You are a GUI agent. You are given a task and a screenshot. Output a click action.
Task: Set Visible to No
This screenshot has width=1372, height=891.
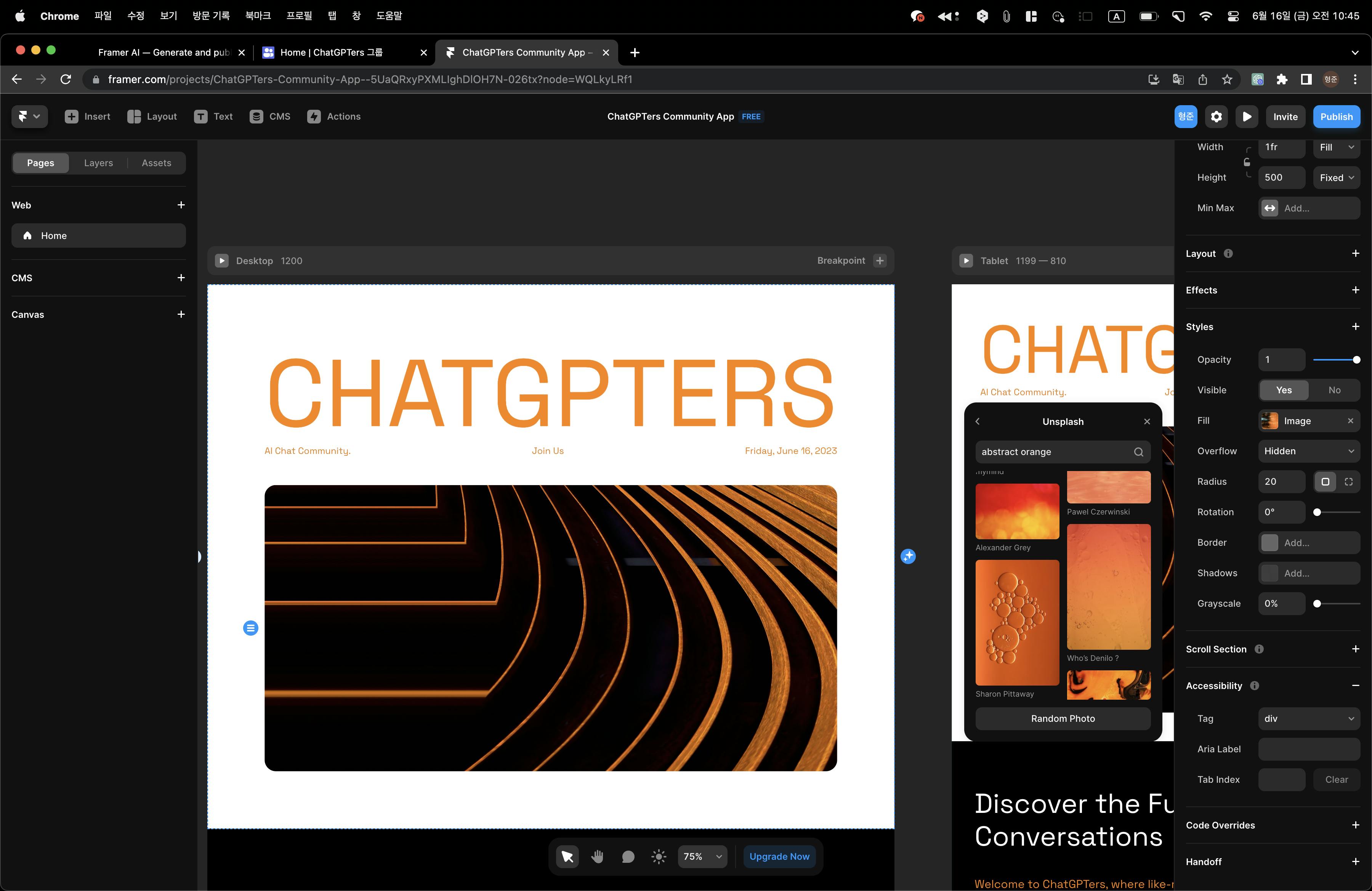[1334, 390]
